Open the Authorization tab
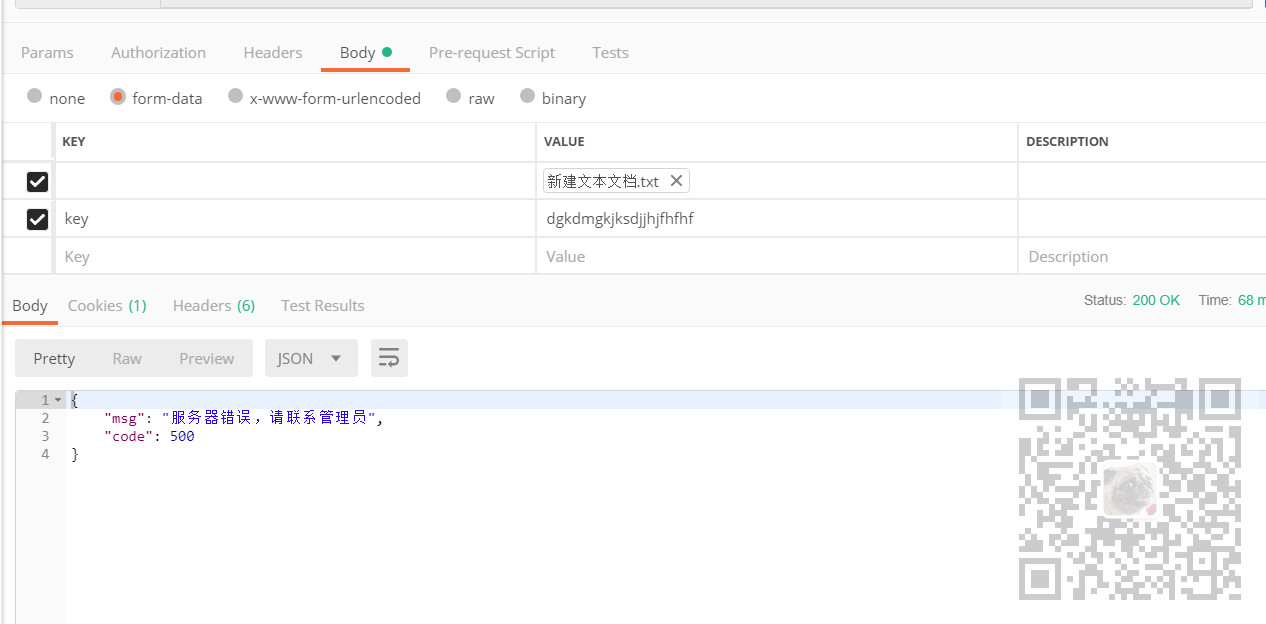Image resolution: width=1266 pixels, height=624 pixels. point(158,52)
